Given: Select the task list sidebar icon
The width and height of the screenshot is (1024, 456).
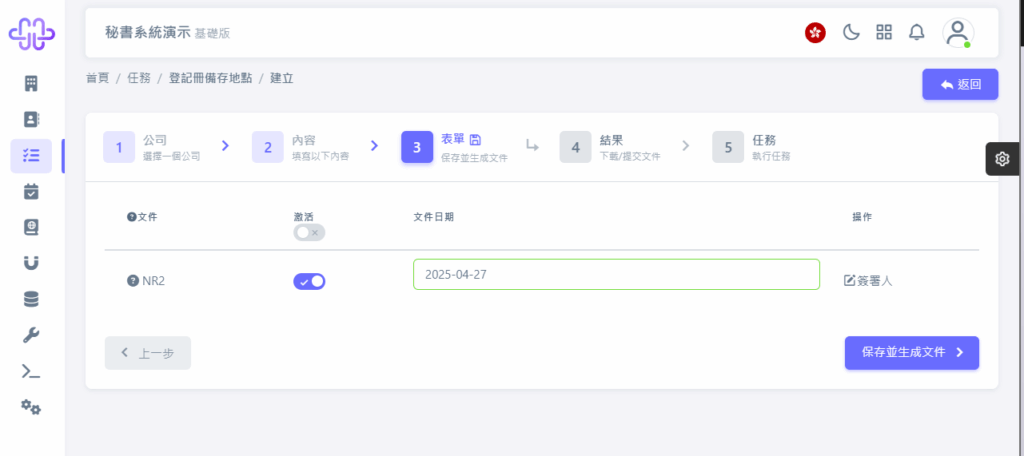Looking at the screenshot, I should click(x=31, y=155).
